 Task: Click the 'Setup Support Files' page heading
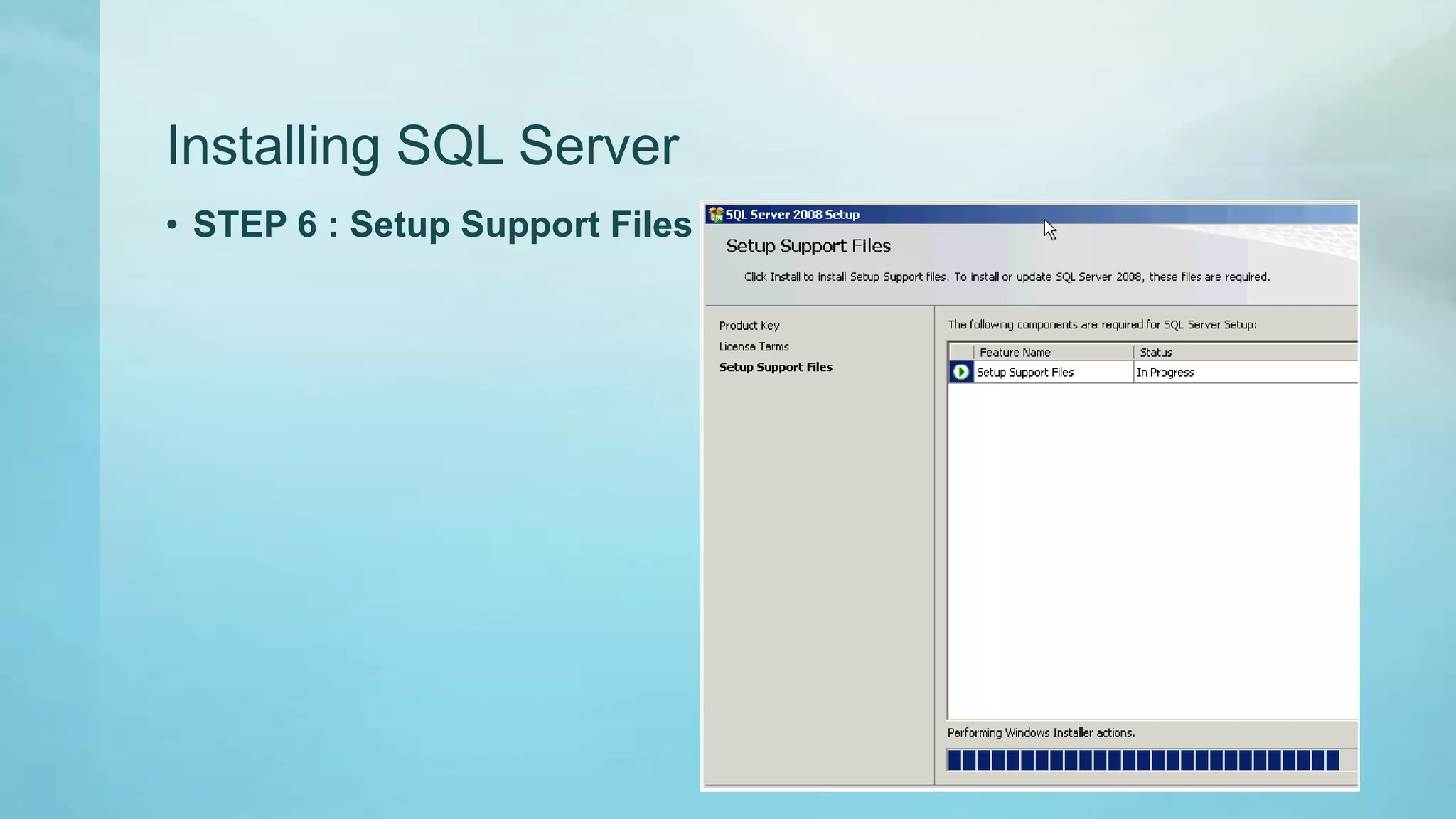(808, 246)
